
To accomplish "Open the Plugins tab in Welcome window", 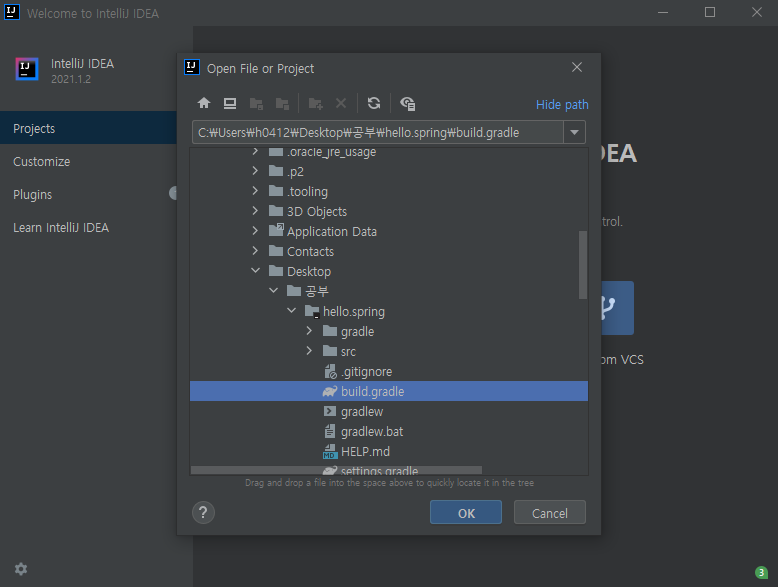I will (x=88, y=195).
